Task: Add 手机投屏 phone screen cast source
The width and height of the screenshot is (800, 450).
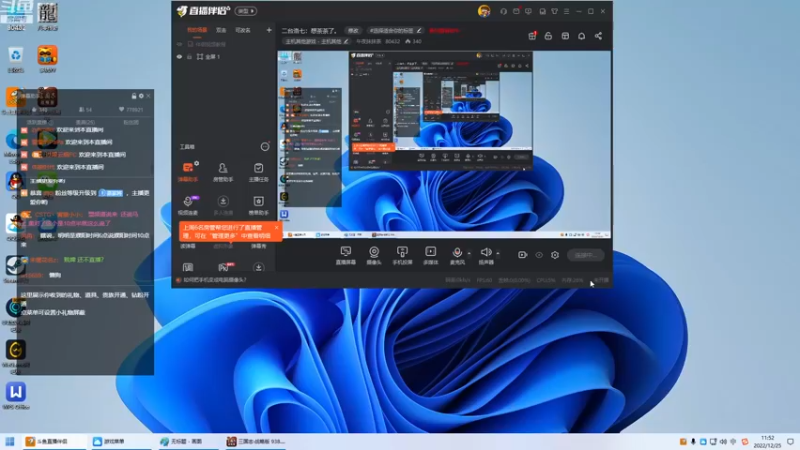Action: pyautogui.click(x=402, y=255)
